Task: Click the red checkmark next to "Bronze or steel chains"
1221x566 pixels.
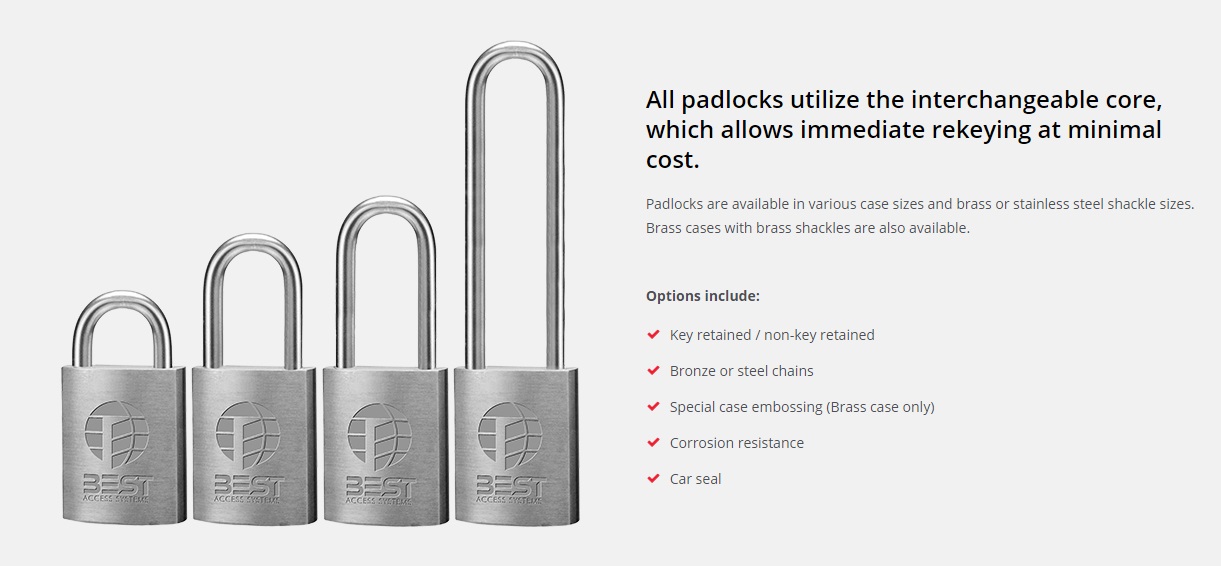Action: tap(653, 371)
